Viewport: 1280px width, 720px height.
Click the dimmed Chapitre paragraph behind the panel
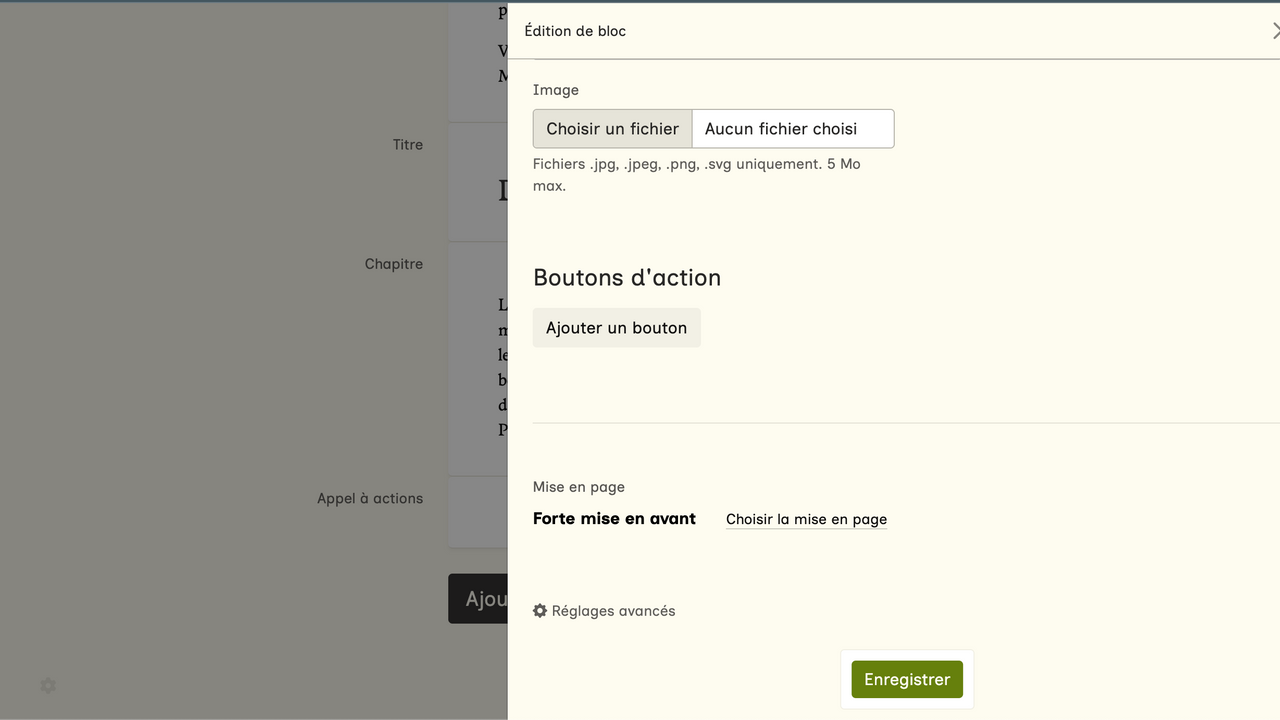pyautogui.click(x=502, y=367)
